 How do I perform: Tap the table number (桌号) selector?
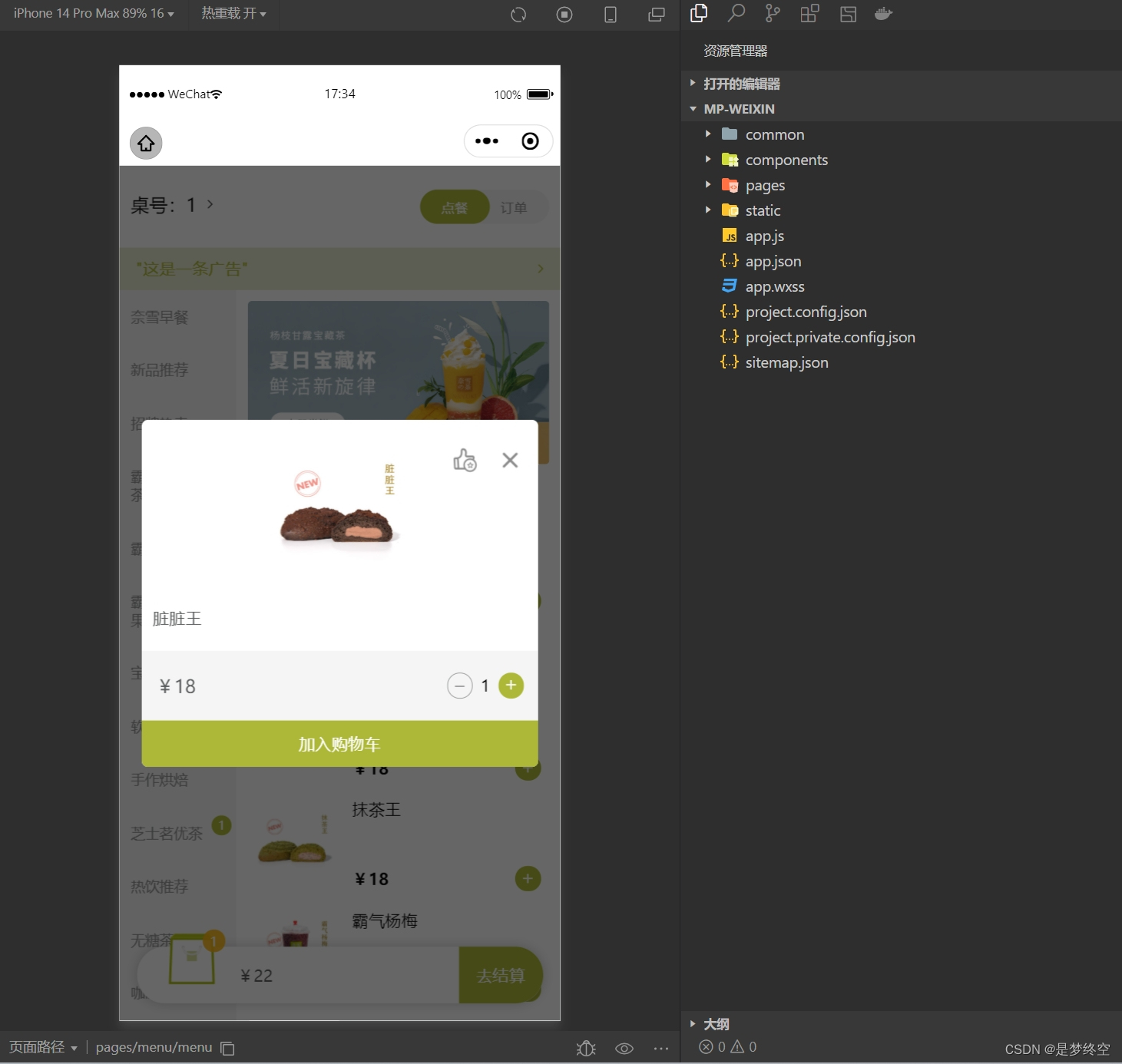click(172, 205)
